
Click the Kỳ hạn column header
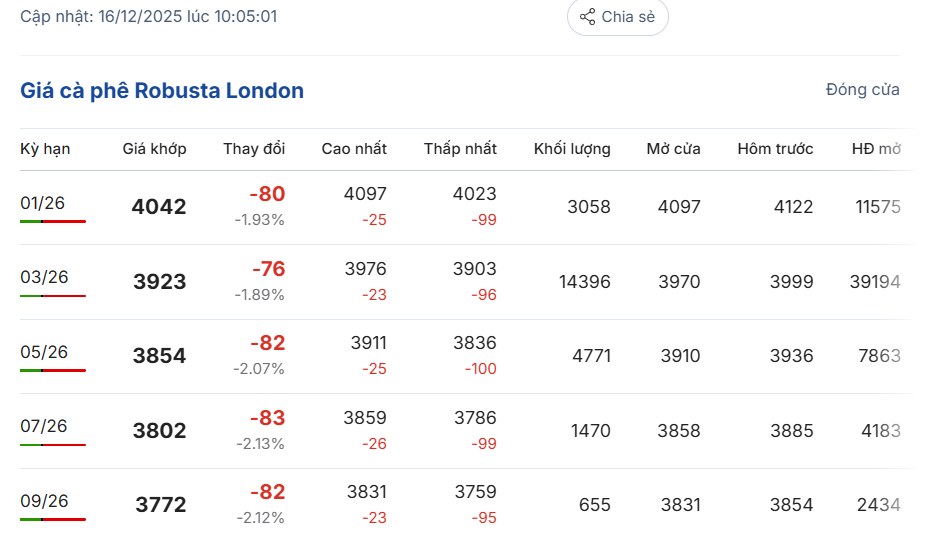coord(45,149)
